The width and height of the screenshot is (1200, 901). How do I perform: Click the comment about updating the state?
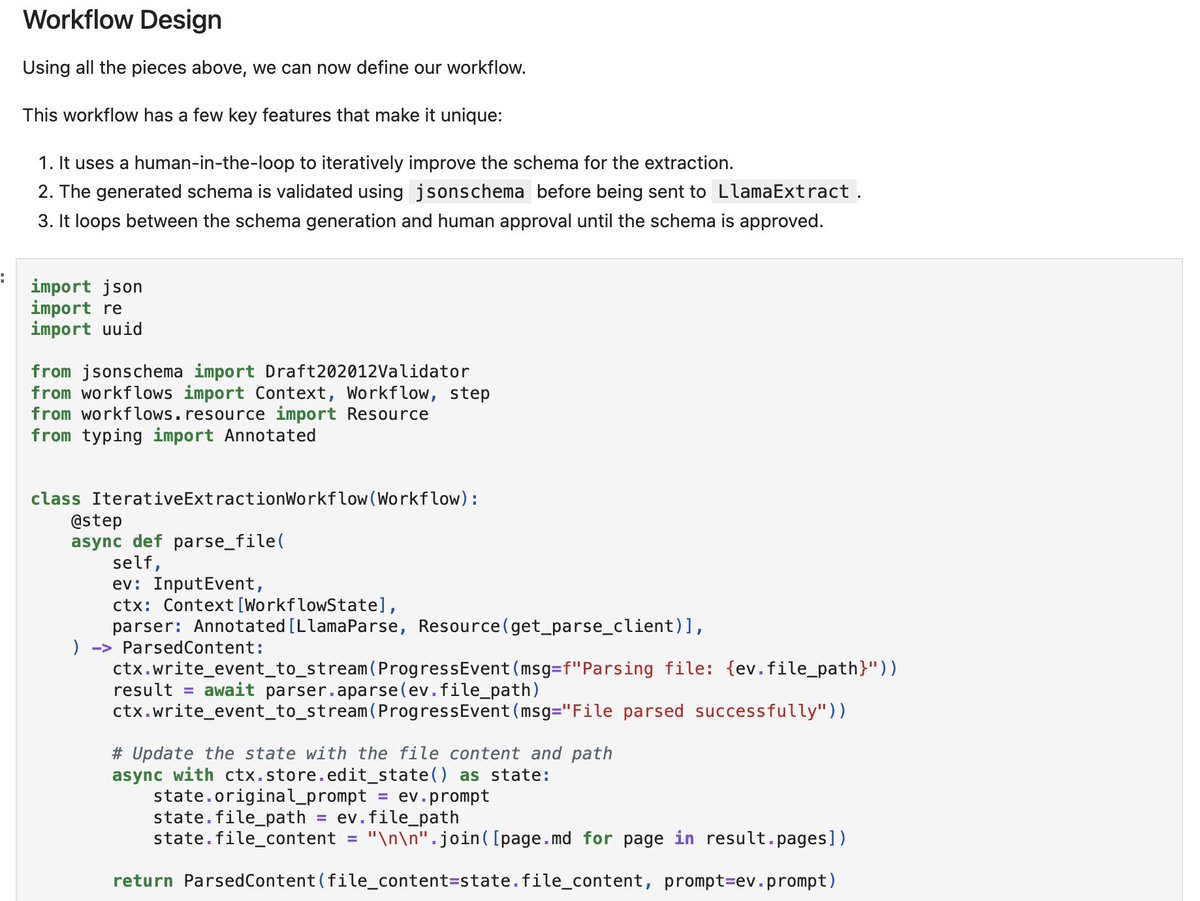(x=362, y=753)
